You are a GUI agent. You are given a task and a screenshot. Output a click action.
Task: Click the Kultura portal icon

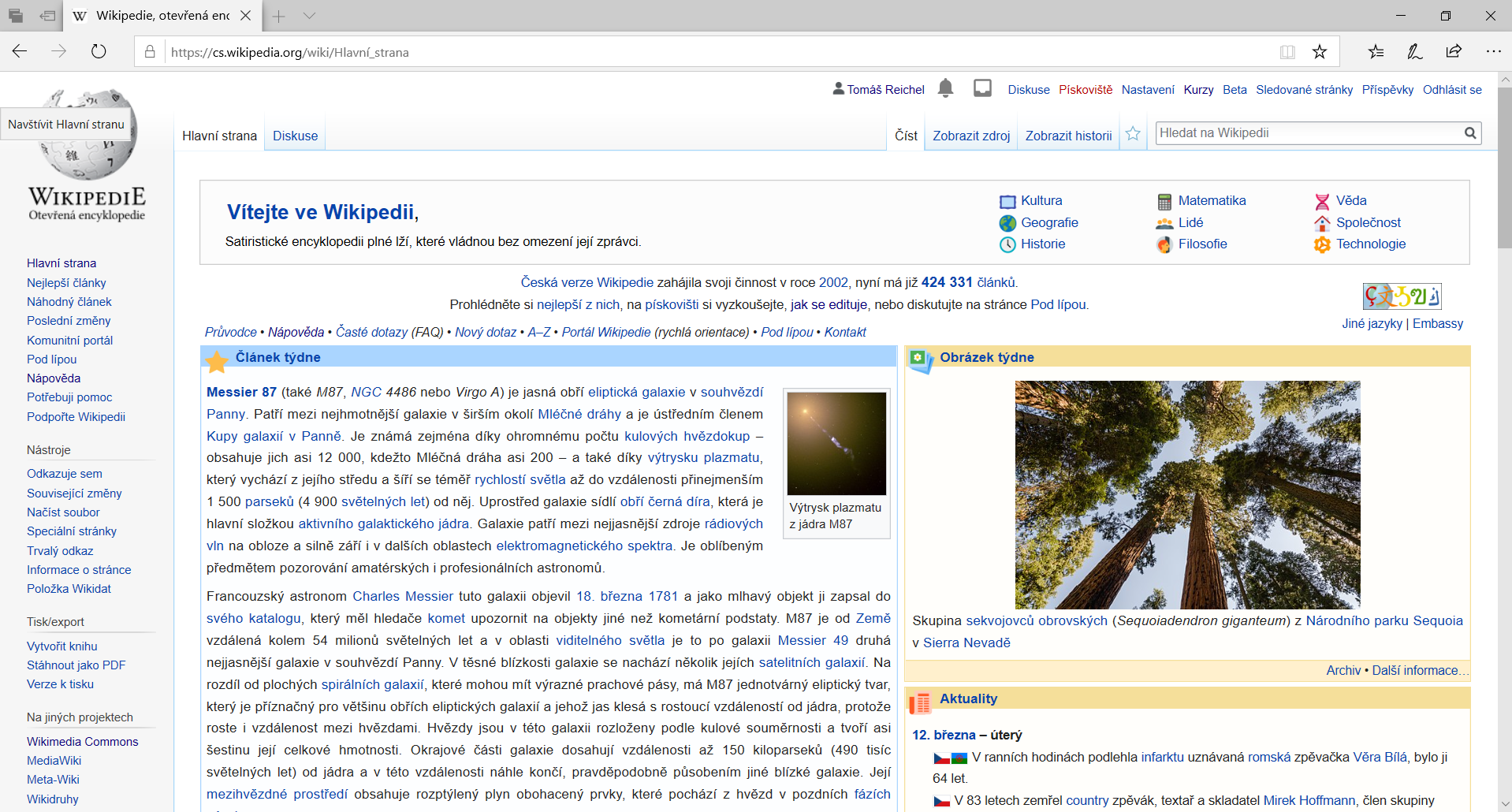[x=1007, y=201]
